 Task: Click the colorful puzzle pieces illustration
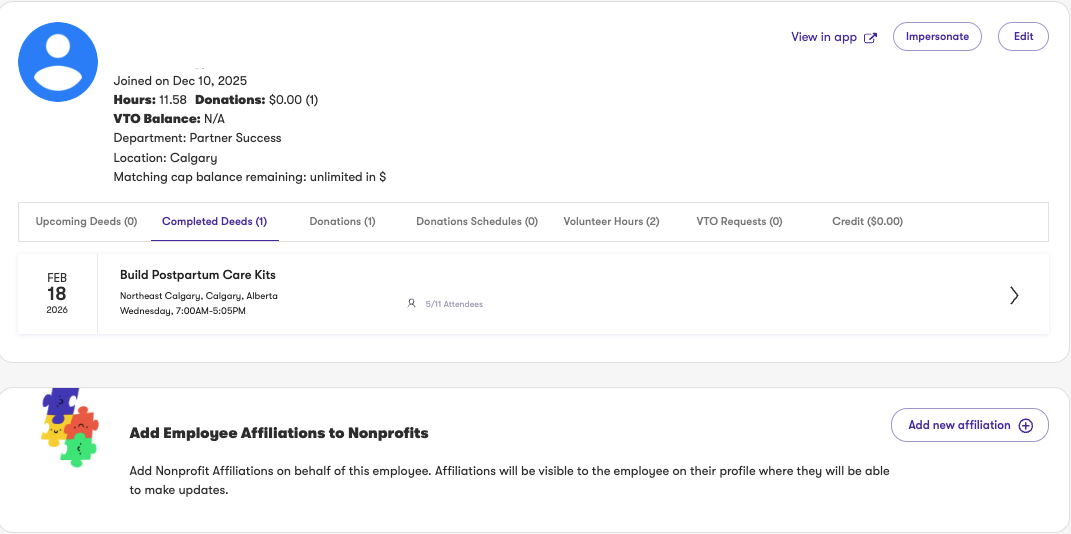click(x=69, y=427)
